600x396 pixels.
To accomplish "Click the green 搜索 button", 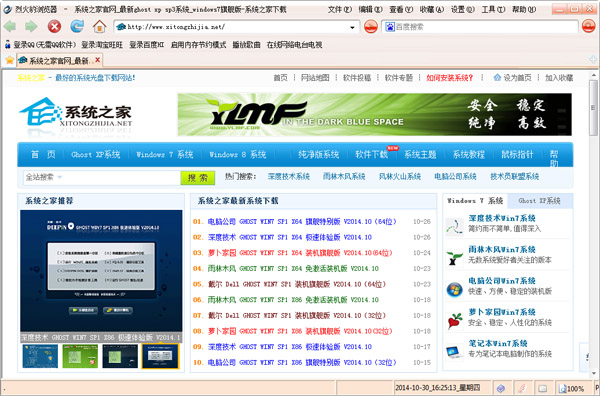I will 197,178.
